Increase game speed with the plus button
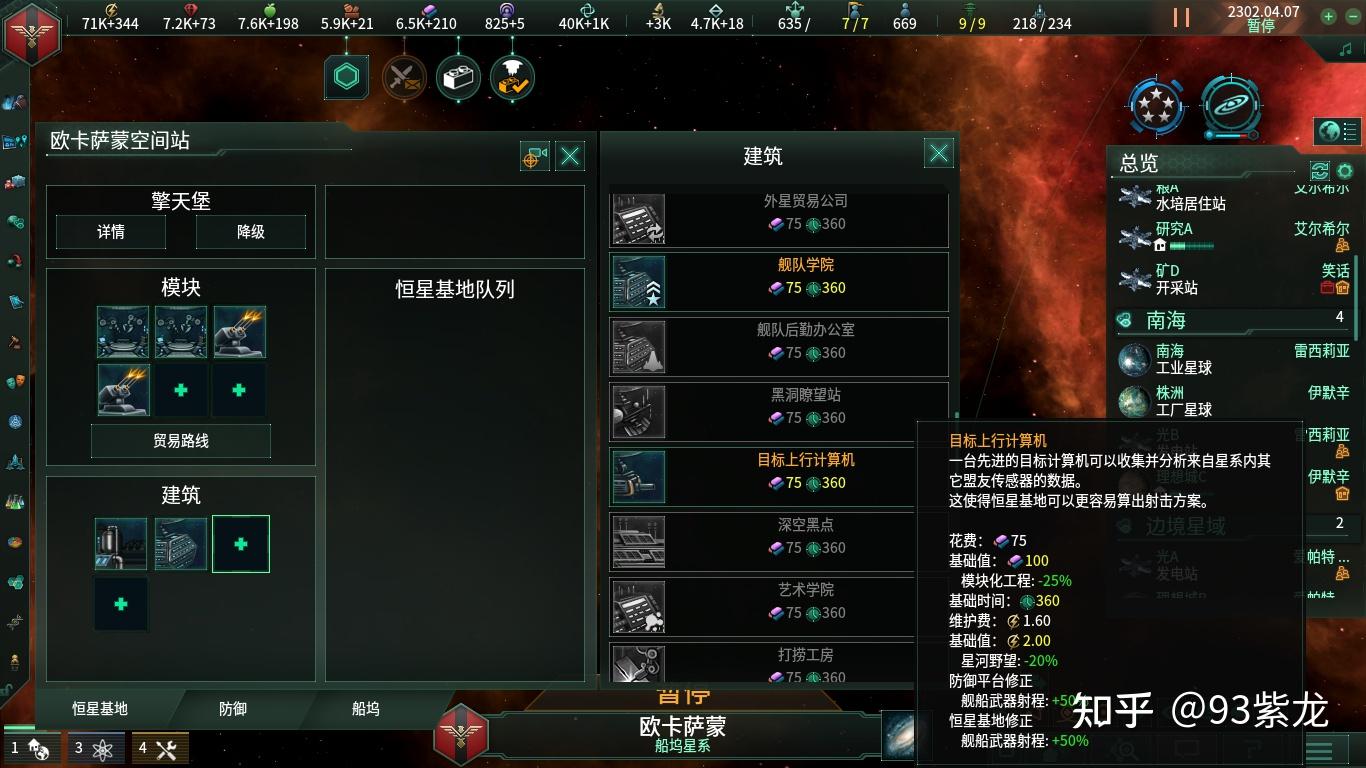Viewport: 1366px width, 768px height. (x=1328, y=16)
